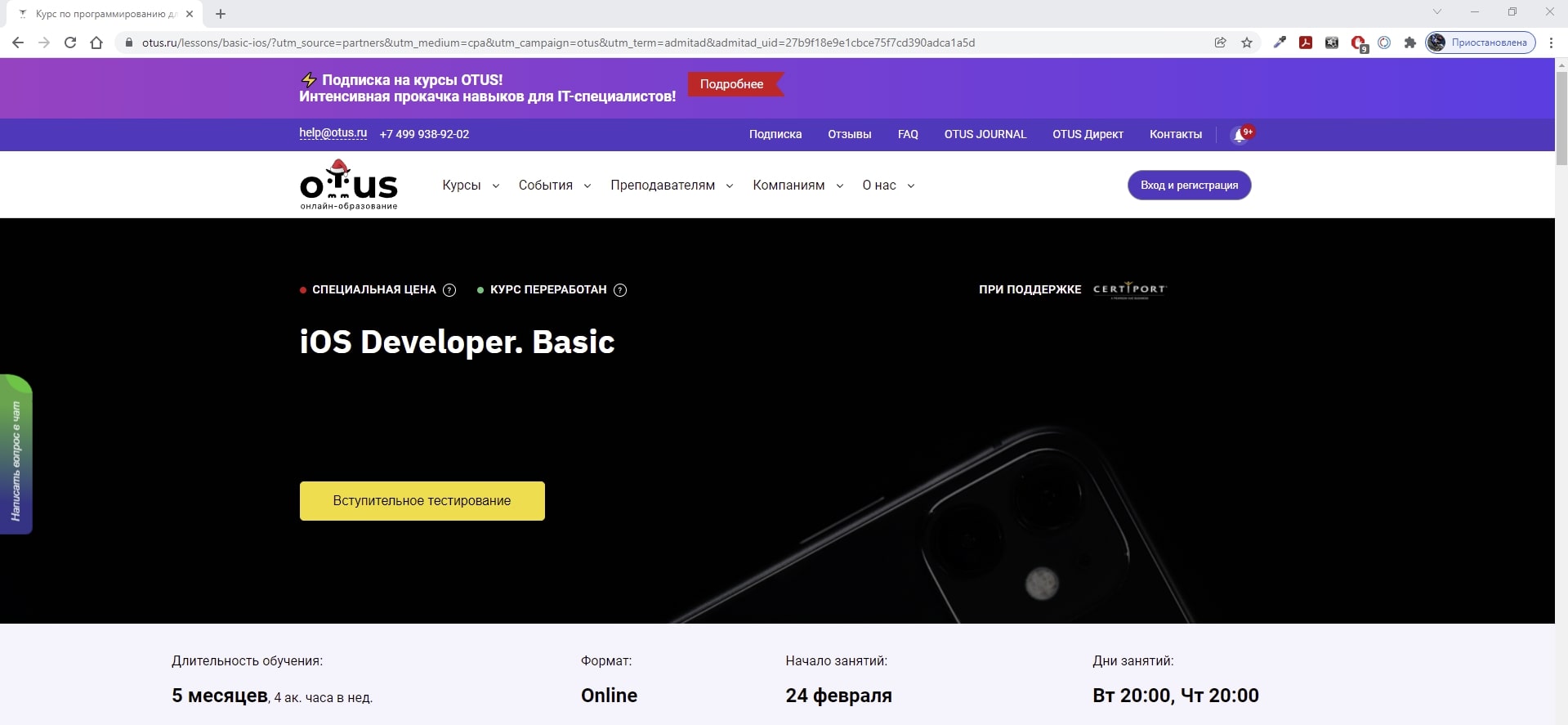This screenshot has height=725, width=1568.
Task: Close the OTUS course tab
Action: click(x=190, y=14)
